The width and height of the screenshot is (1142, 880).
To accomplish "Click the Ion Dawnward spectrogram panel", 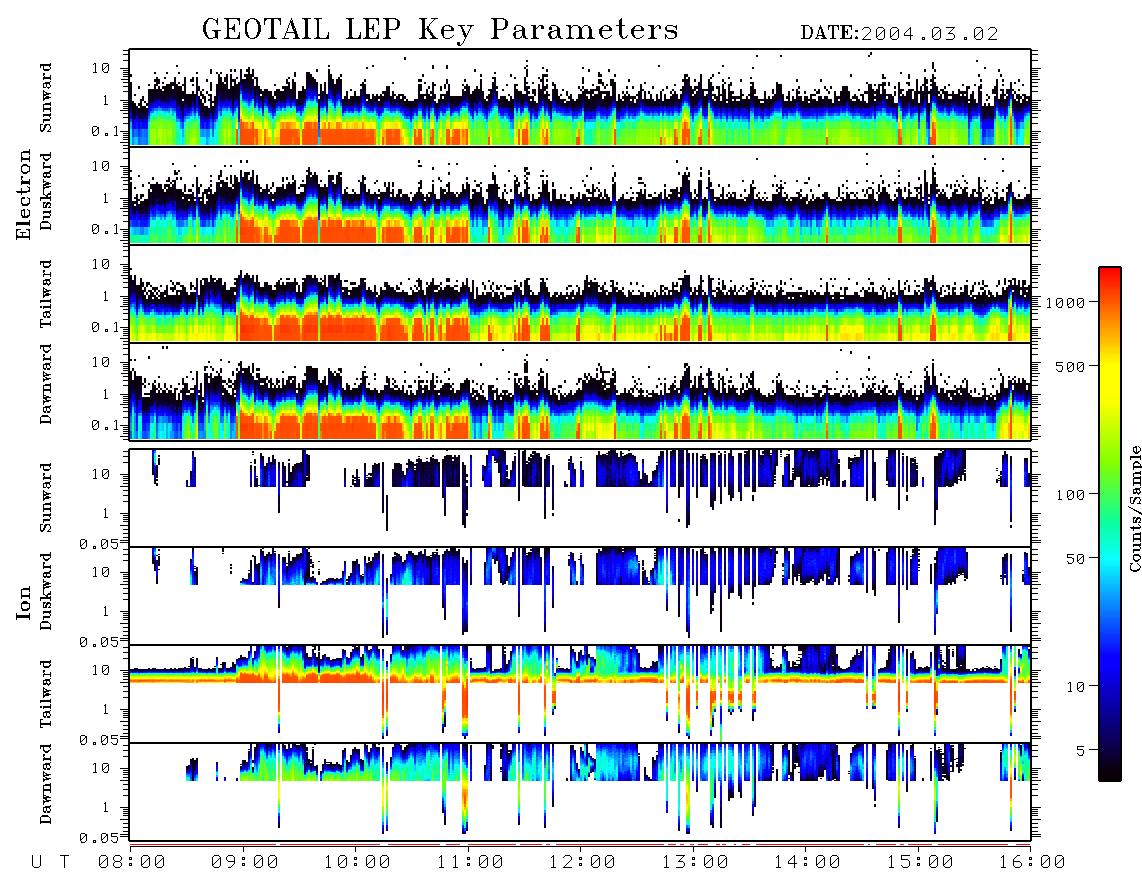I will (x=580, y=791).
